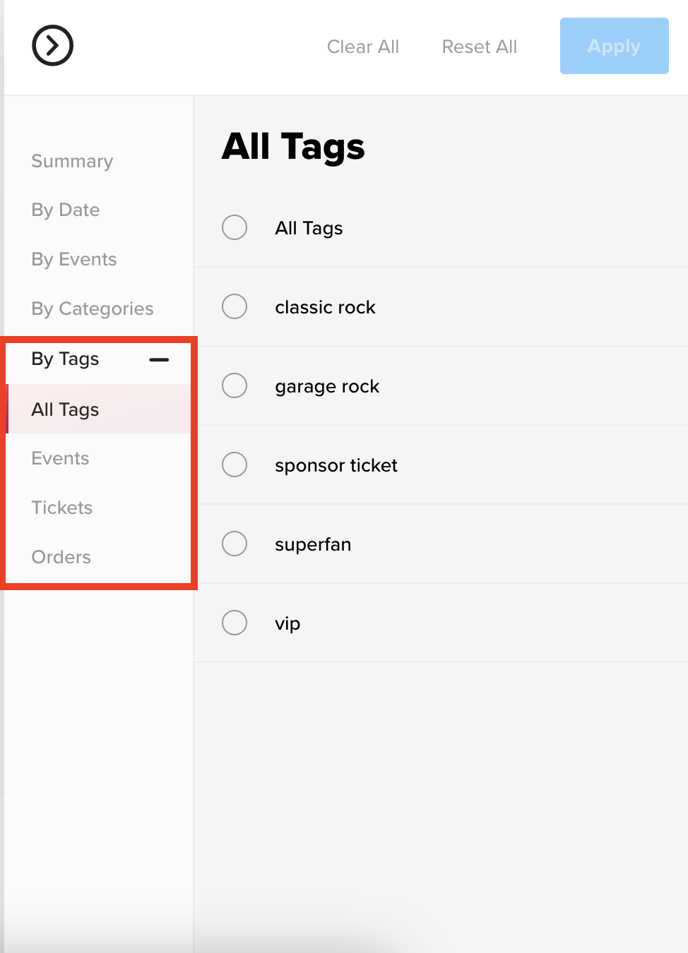The width and height of the screenshot is (688, 953).
Task: Click the circled arrow collapse panel icon
Action: coord(52,46)
